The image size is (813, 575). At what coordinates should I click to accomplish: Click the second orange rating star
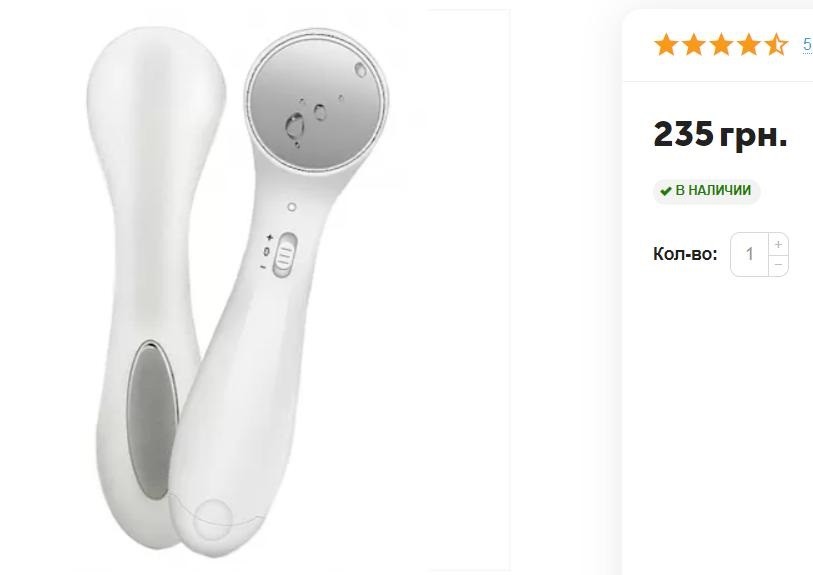coord(693,44)
